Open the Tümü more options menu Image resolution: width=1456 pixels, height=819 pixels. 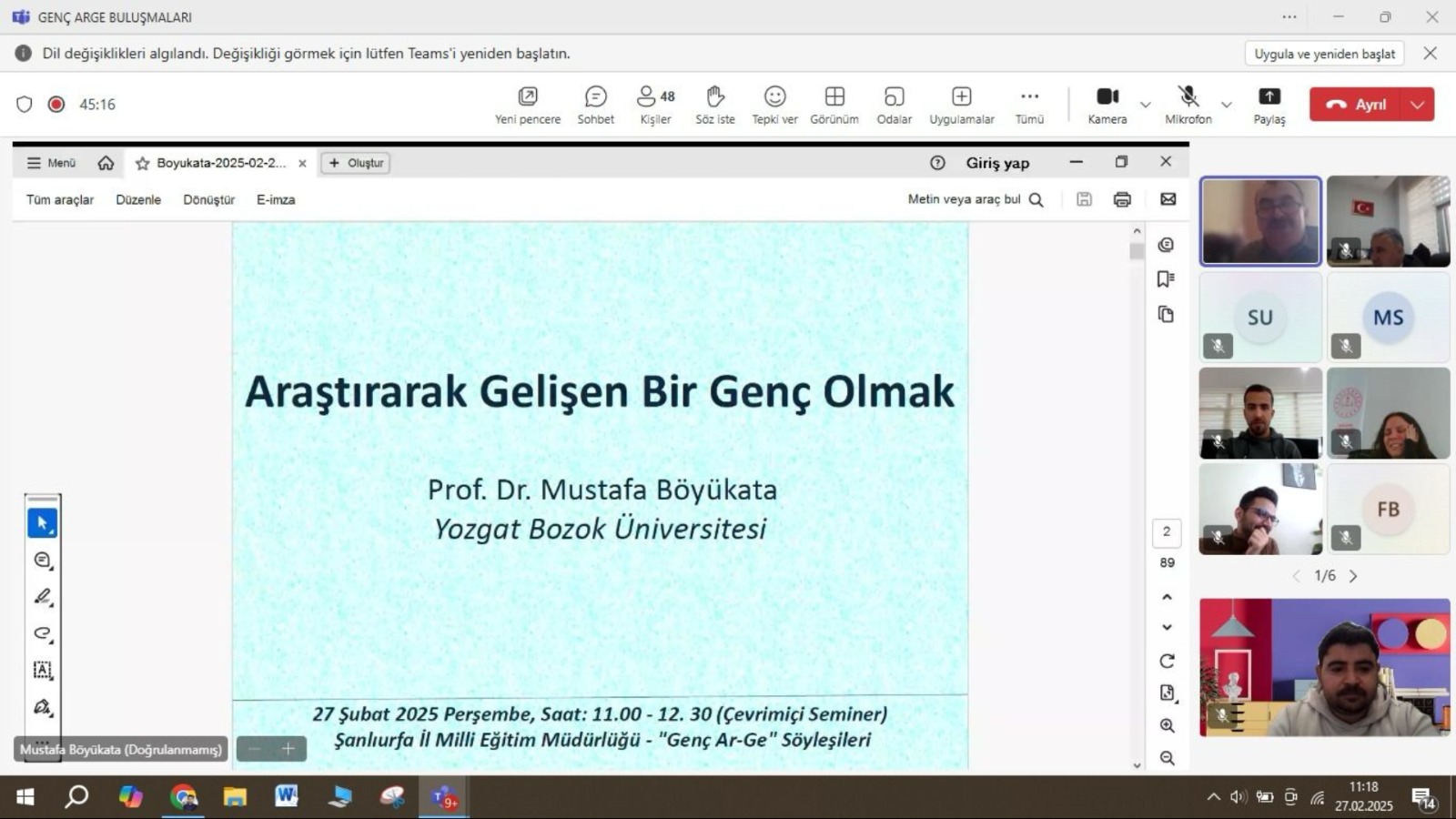tap(1029, 105)
